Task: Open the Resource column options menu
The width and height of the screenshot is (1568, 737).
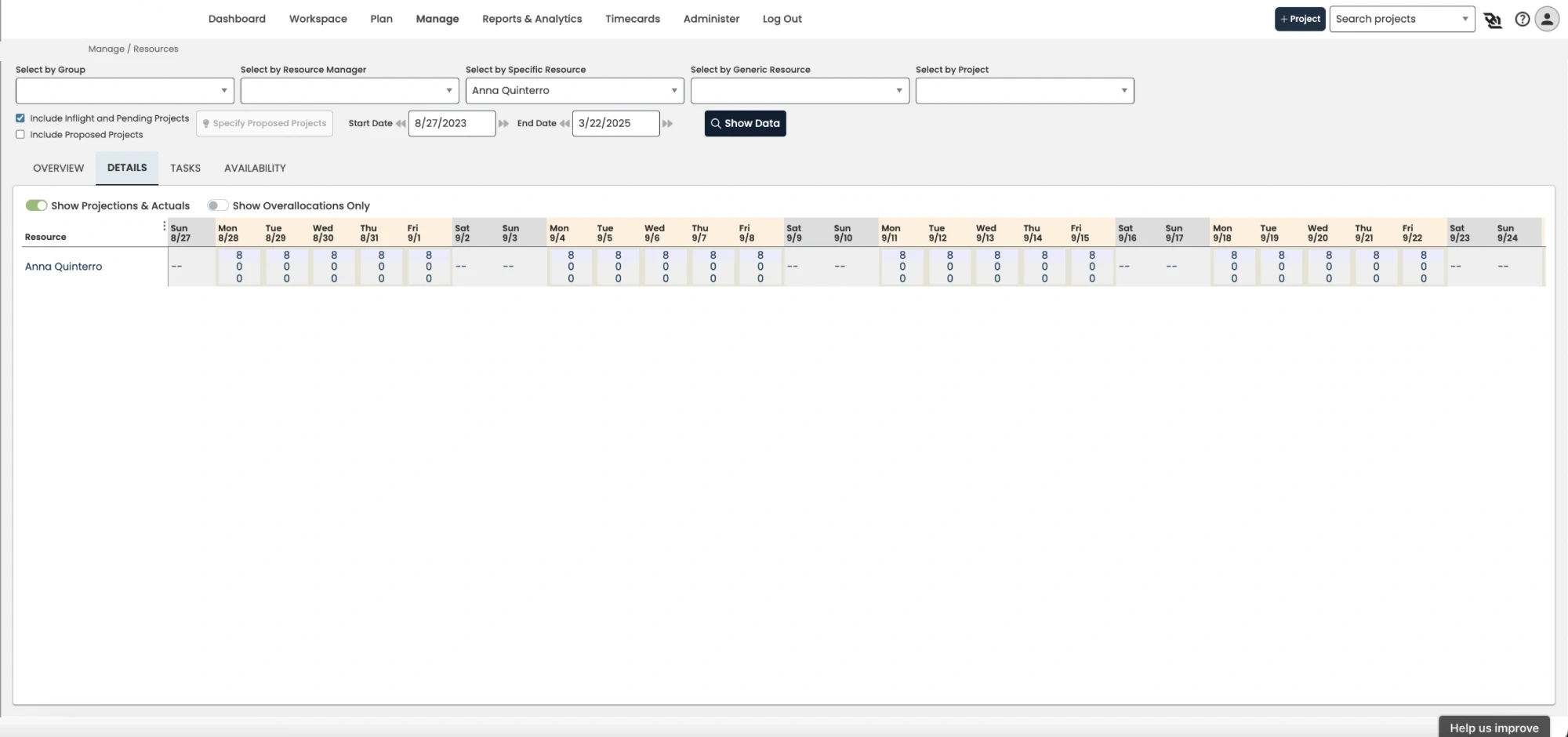Action: pyautogui.click(x=164, y=226)
